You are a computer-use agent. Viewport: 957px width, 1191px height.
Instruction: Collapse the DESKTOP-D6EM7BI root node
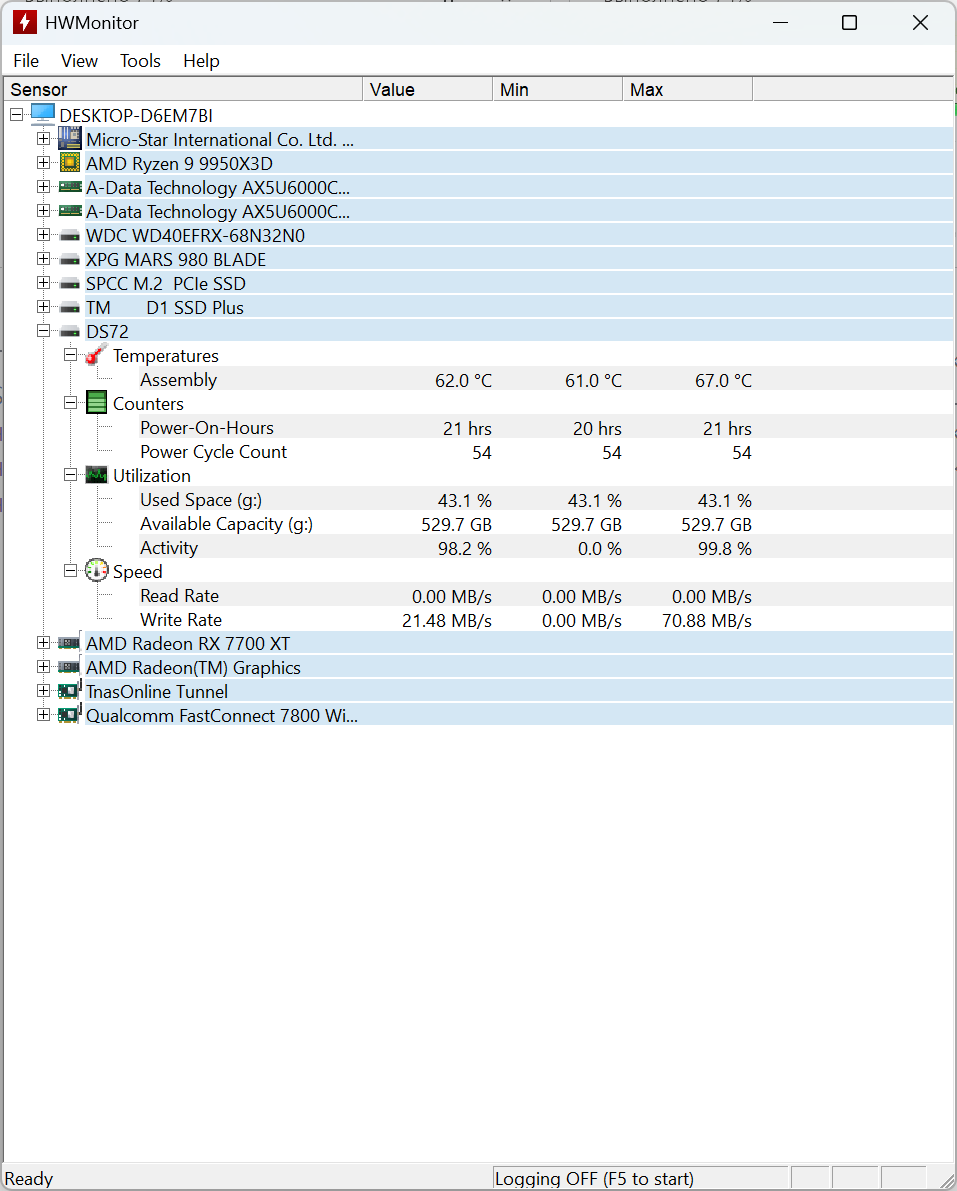click(17, 115)
